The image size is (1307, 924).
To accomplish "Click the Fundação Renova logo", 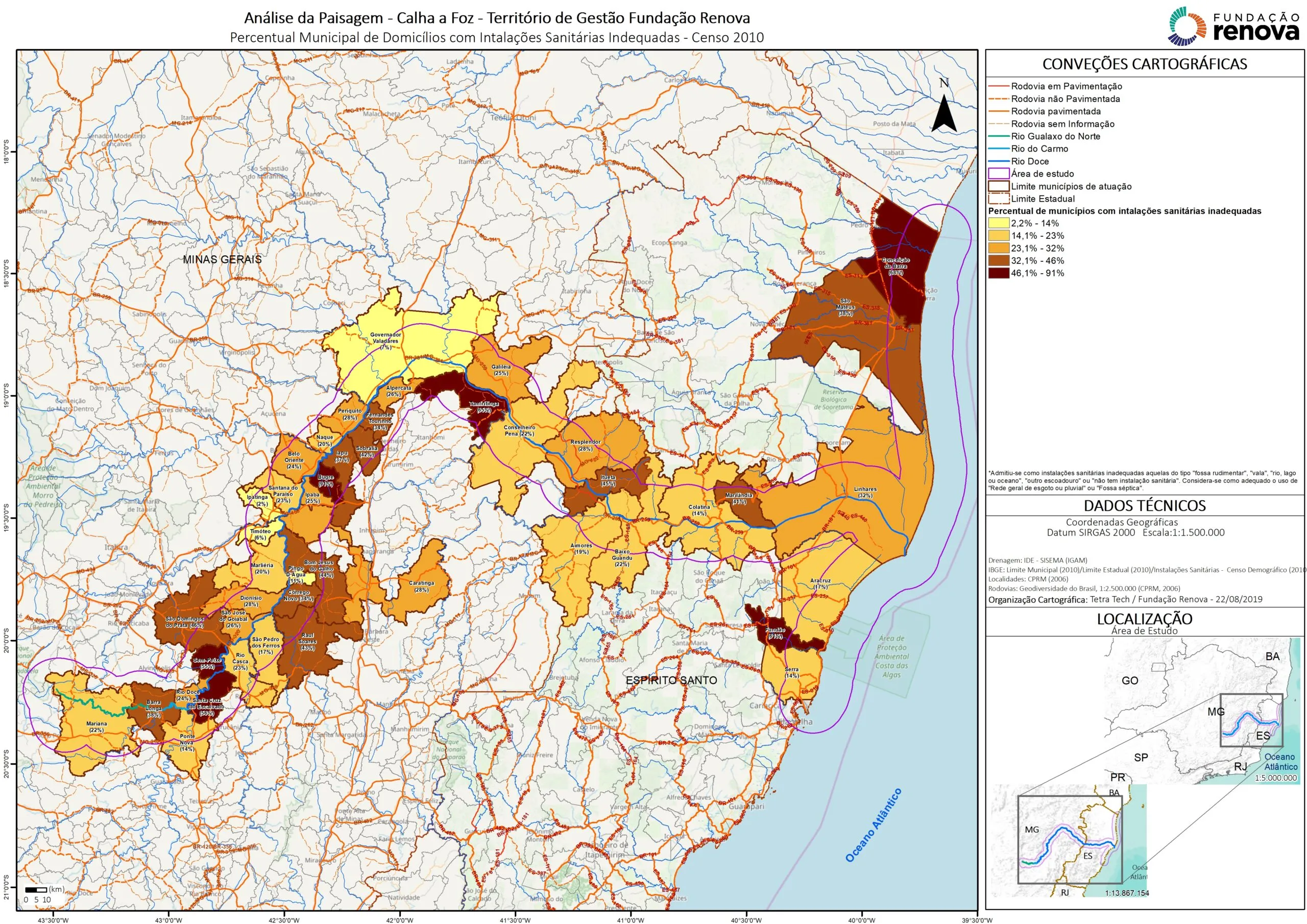I will 1232,26.
